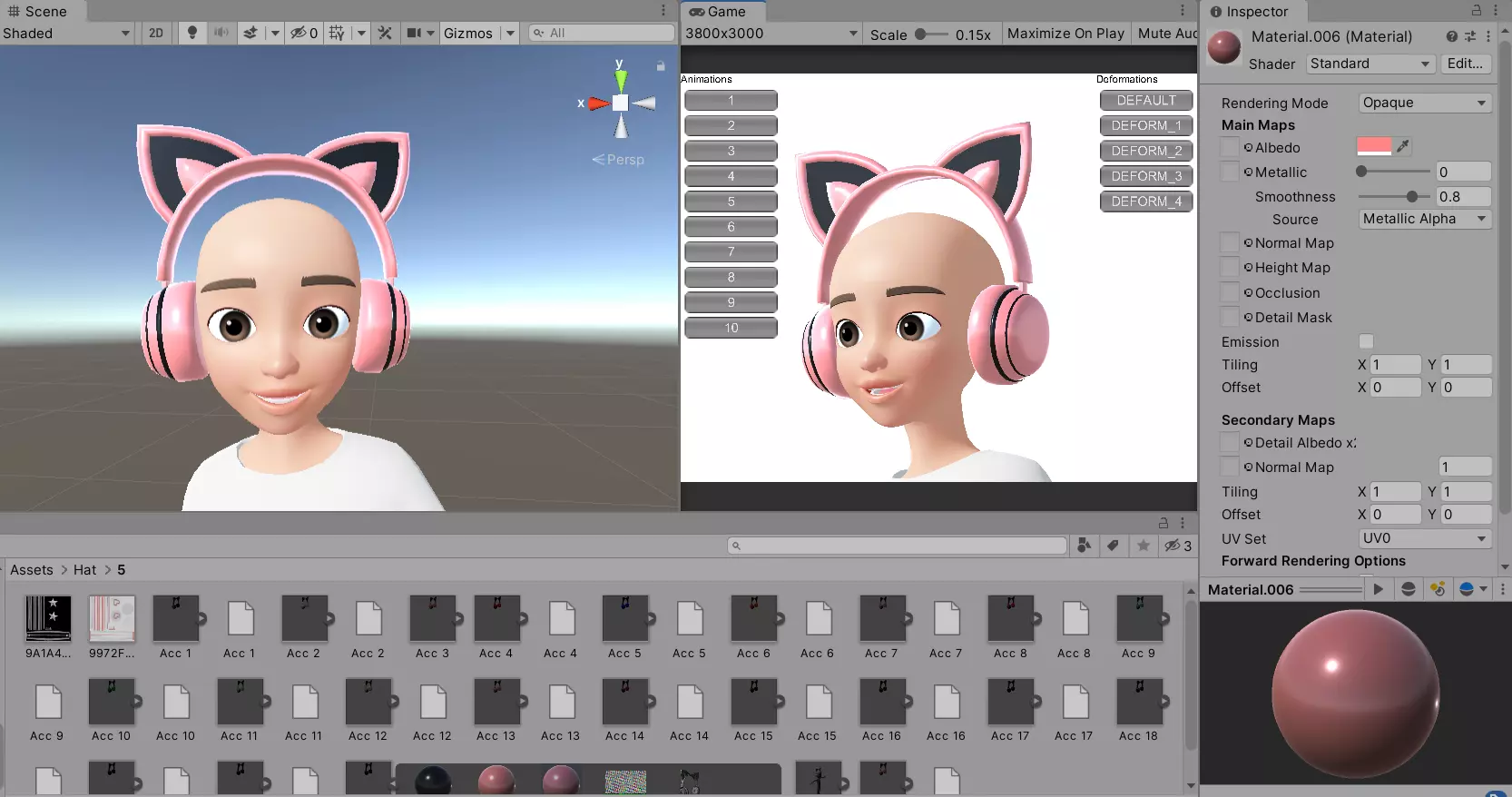1512x797 pixels.
Task: Open the 3800x3000 resolution dropdown
Action: [x=771, y=34]
